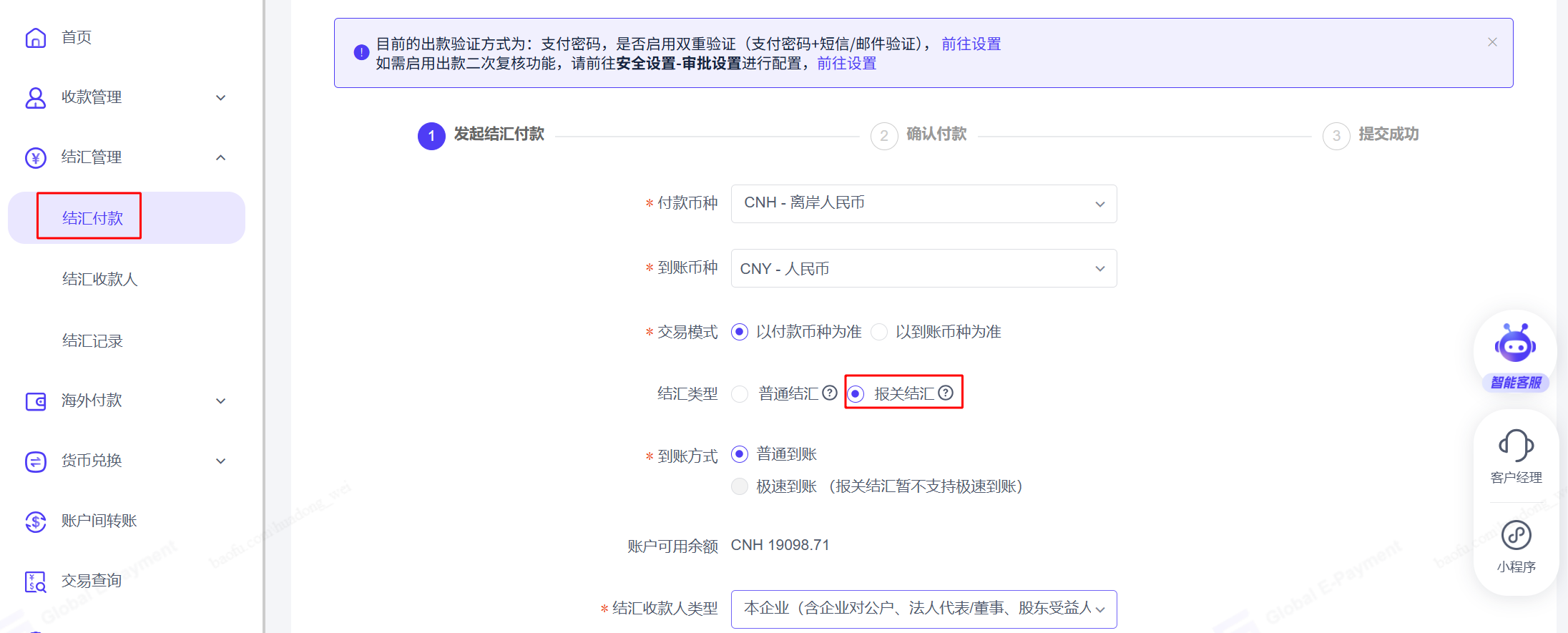The width and height of the screenshot is (1568, 633).
Task: Open the 结汇收款人类型 dropdown
Action: coord(923,609)
